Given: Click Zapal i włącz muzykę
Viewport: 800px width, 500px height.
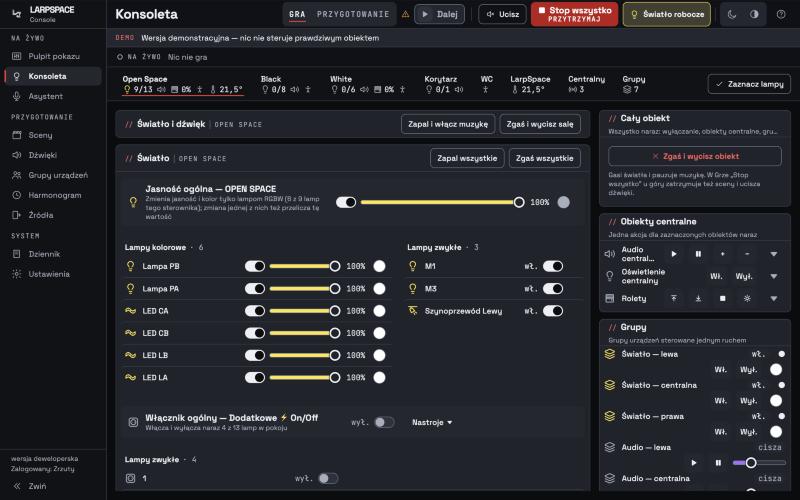Looking at the screenshot, I should coord(448,124).
